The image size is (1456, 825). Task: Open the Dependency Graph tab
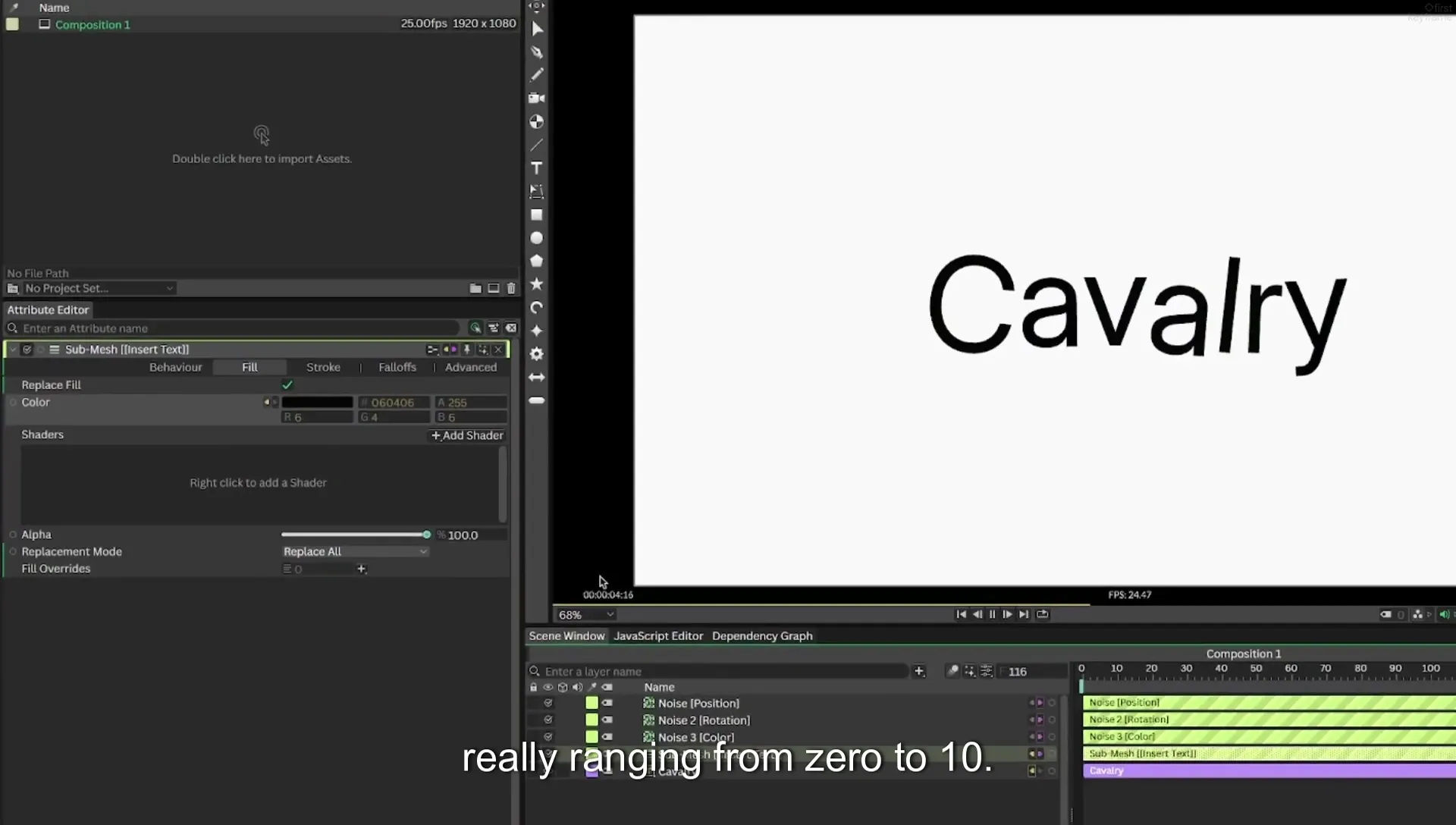762,636
